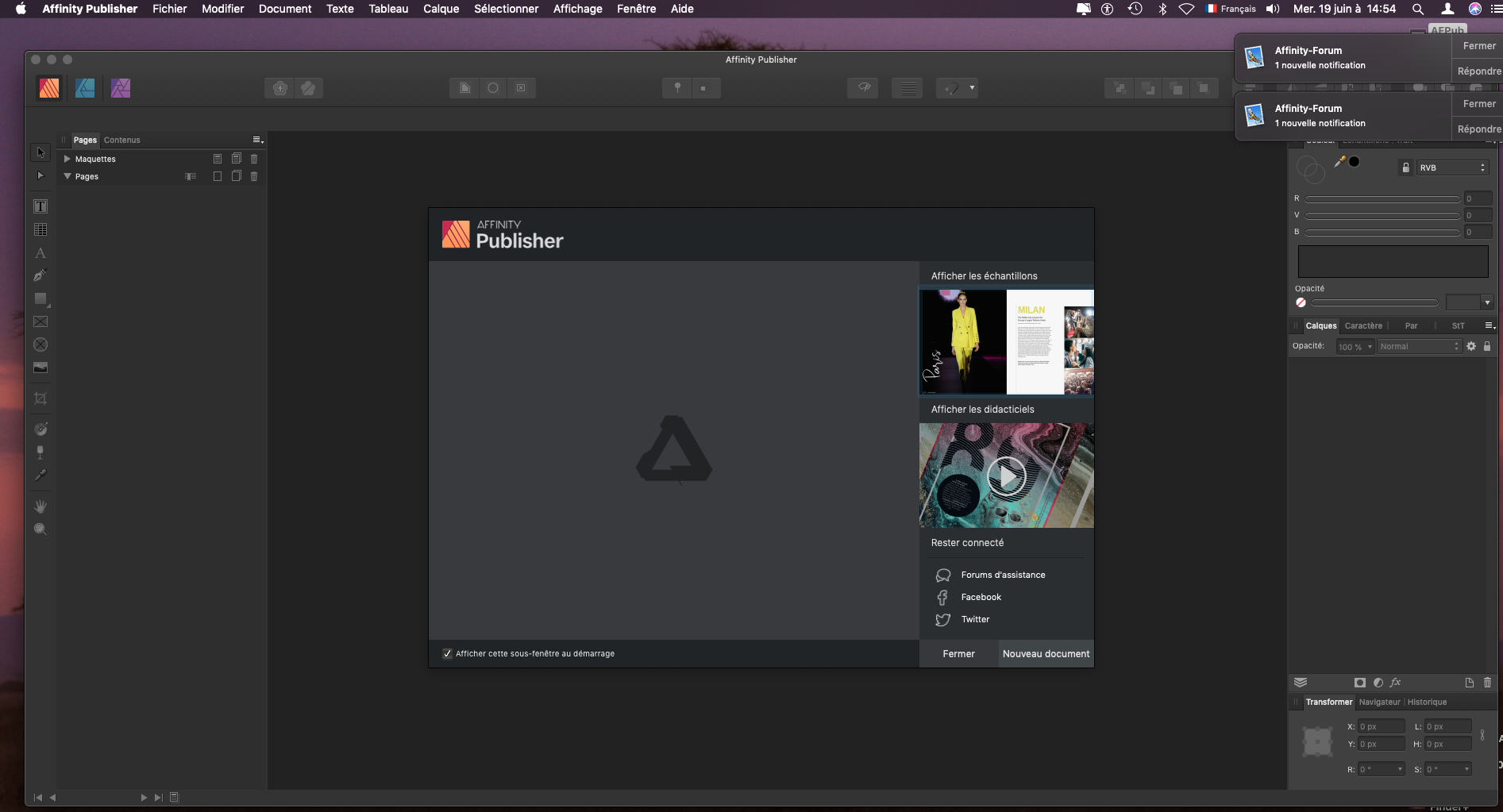Open the Calque menu
This screenshot has width=1503, height=812.
coord(441,9)
